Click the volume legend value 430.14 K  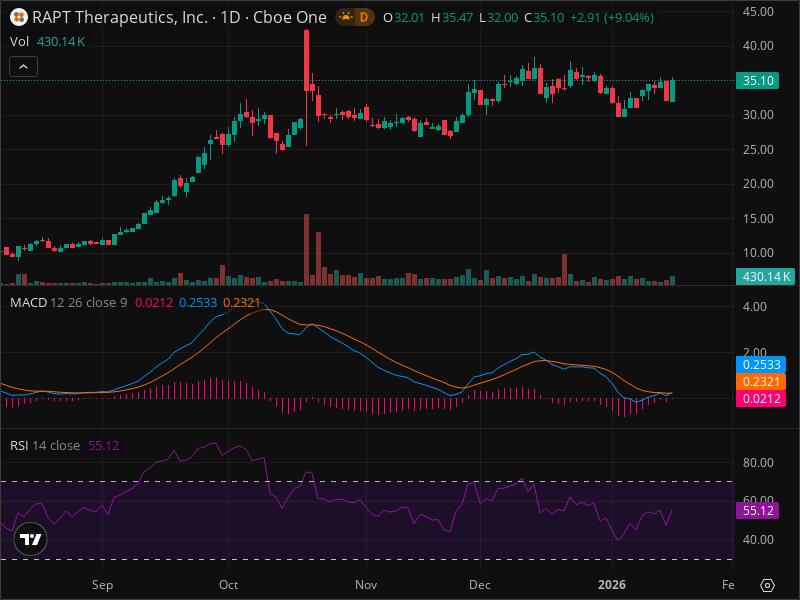click(x=61, y=41)
